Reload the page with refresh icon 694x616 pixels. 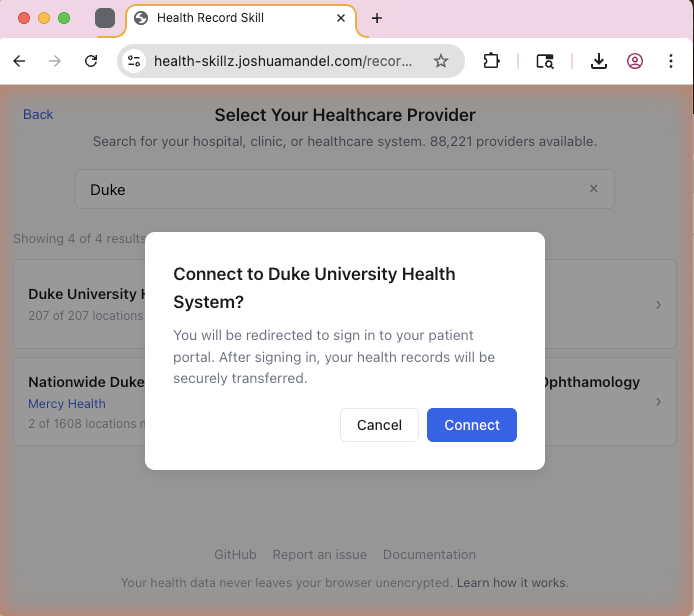pos(91,61)
